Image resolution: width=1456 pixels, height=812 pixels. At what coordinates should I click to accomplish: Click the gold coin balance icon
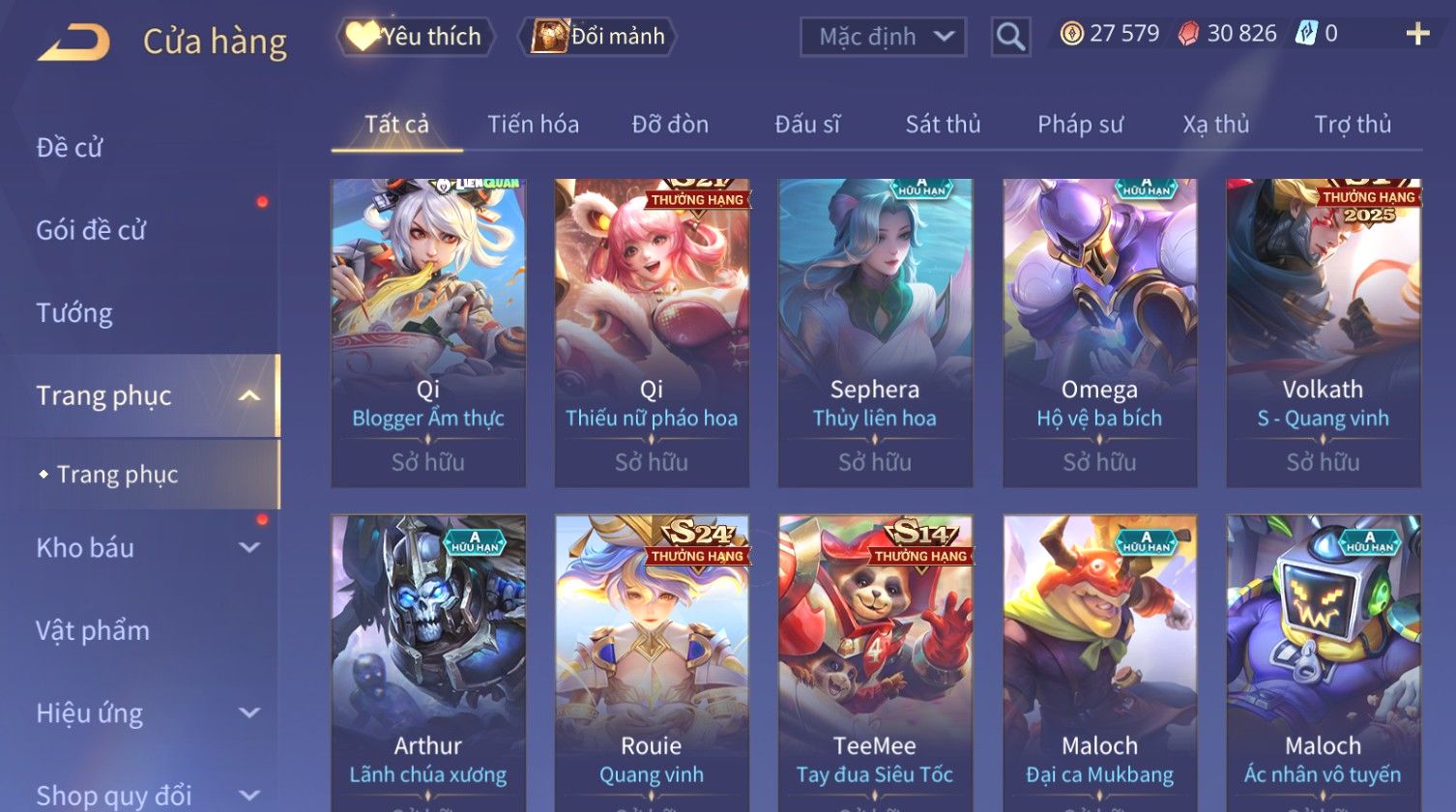click(1071, 34)
